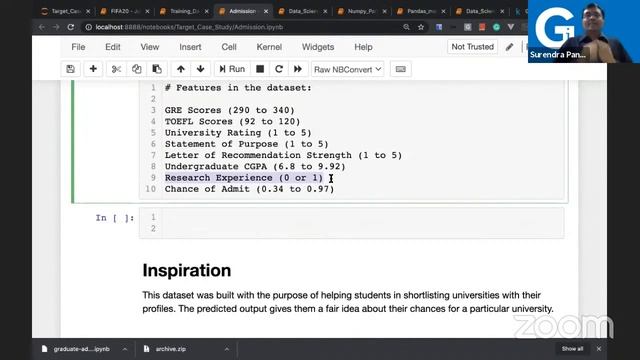Open the Edit menu
Viewport: 640px width, 360px height.
113,47
